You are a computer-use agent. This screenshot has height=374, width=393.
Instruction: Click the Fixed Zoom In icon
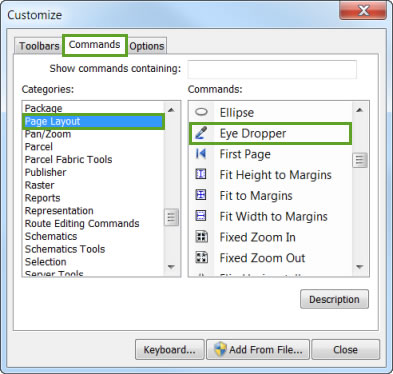pyautogui.click(x=201, y=237)
